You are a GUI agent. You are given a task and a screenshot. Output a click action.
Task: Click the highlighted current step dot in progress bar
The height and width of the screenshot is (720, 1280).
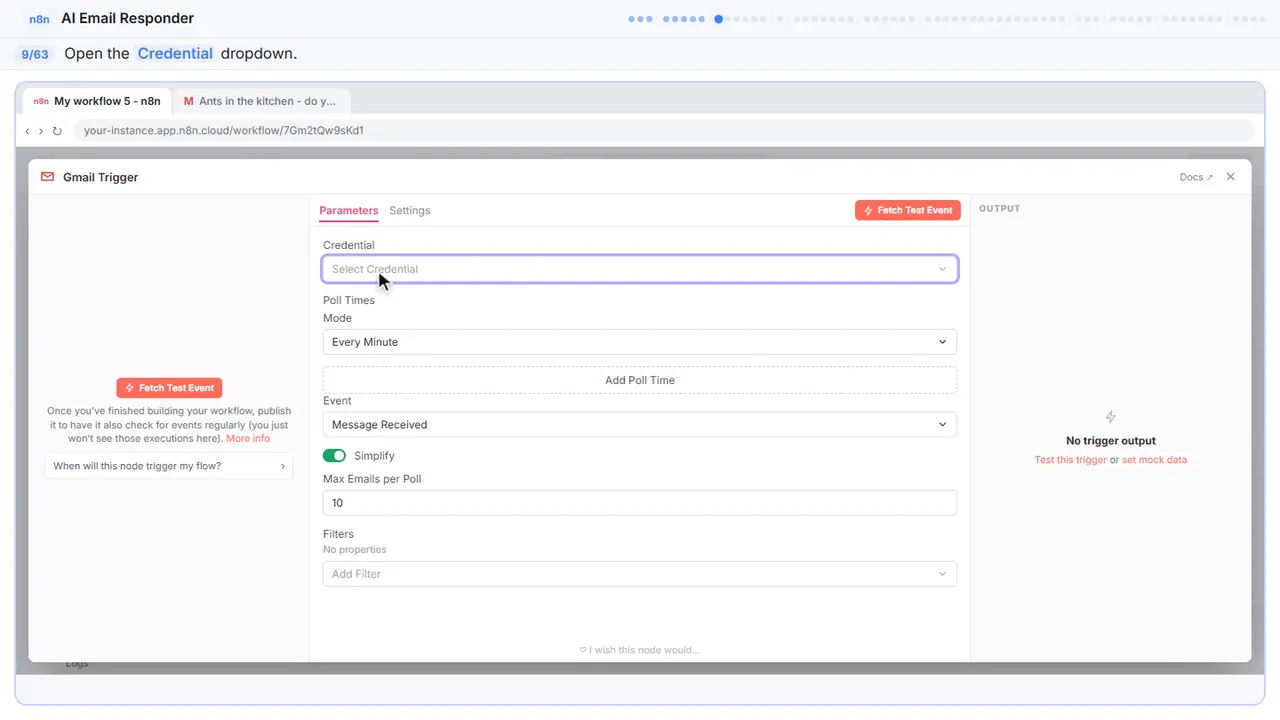[718, 19]
